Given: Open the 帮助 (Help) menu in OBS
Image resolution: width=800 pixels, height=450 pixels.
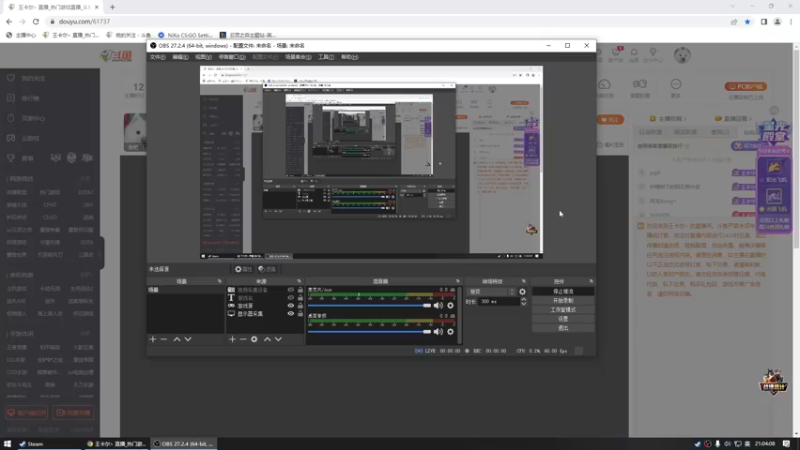Looking at the screenshot, I should tap(349, 57).
